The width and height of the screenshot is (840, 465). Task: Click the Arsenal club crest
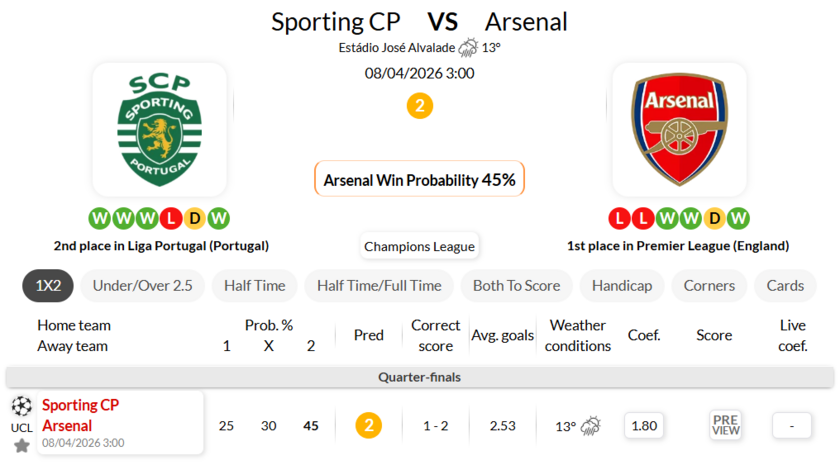(679, 130)
